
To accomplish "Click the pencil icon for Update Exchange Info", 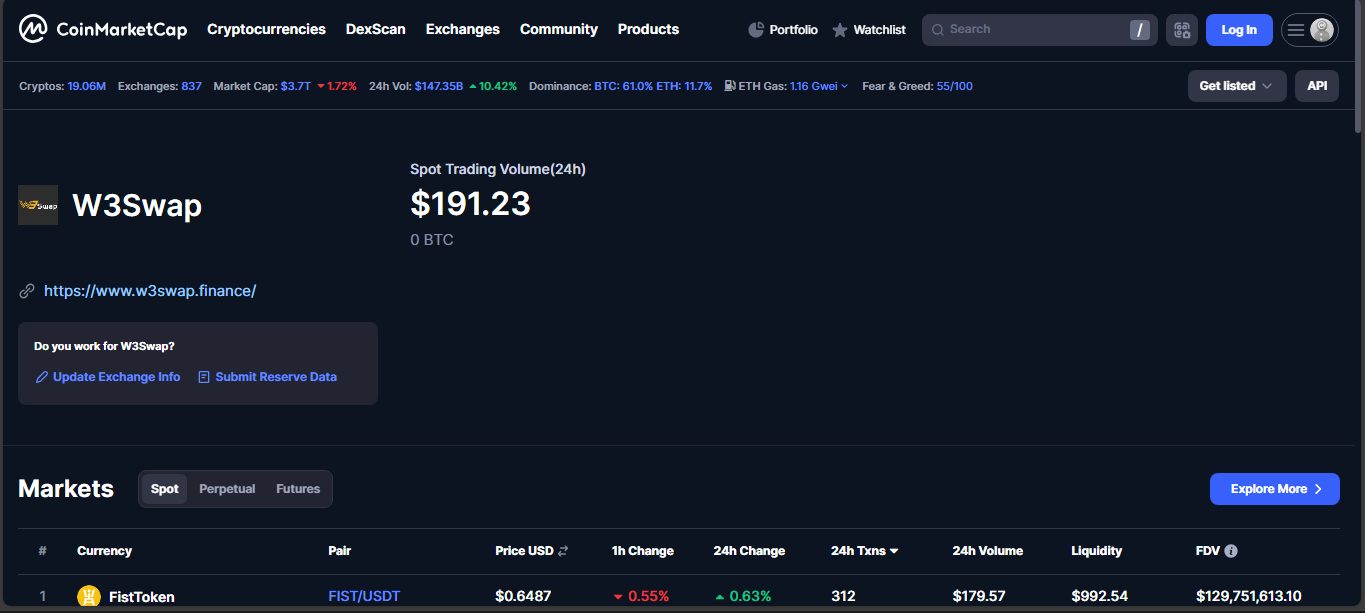I will (42, 377).
